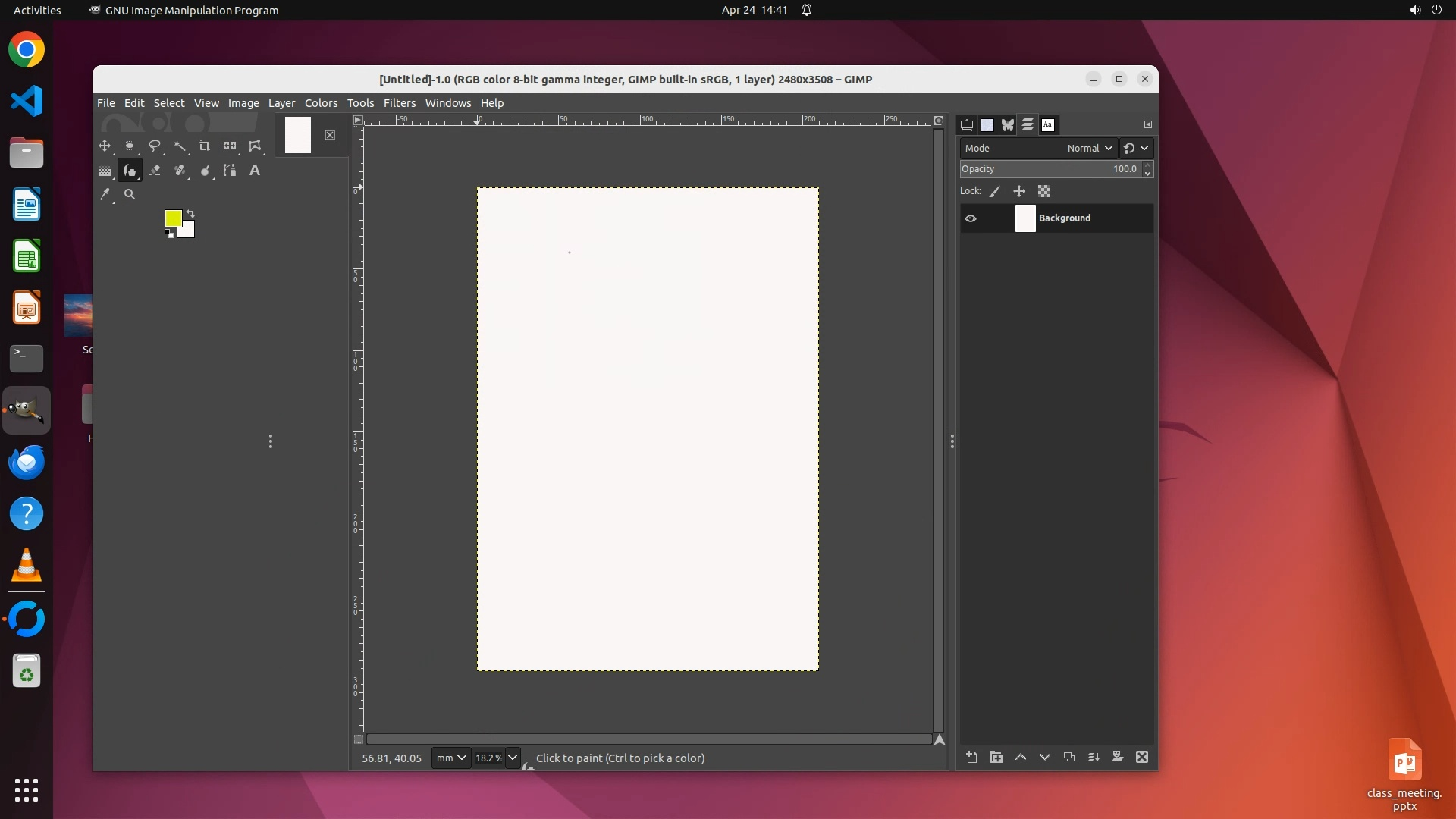Toggle lock pixels paintbrush icon

pos(995,191)
